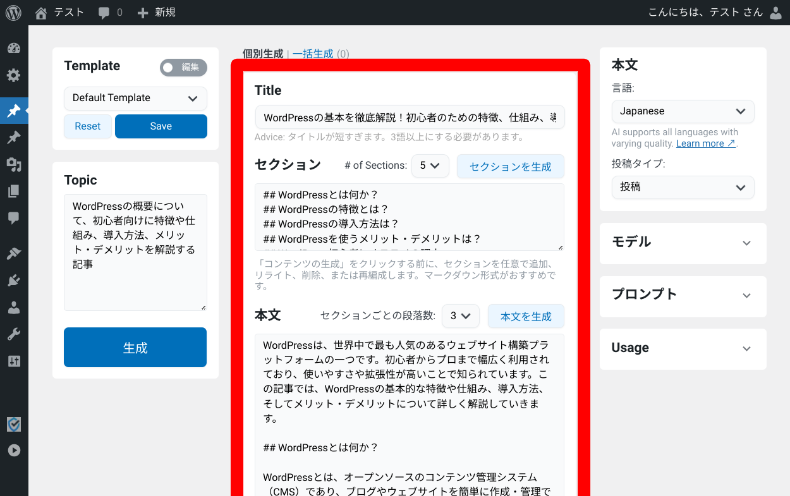Open the Users icon in sidebar
This screenshot has height=496, width=790.
(14, 307)
